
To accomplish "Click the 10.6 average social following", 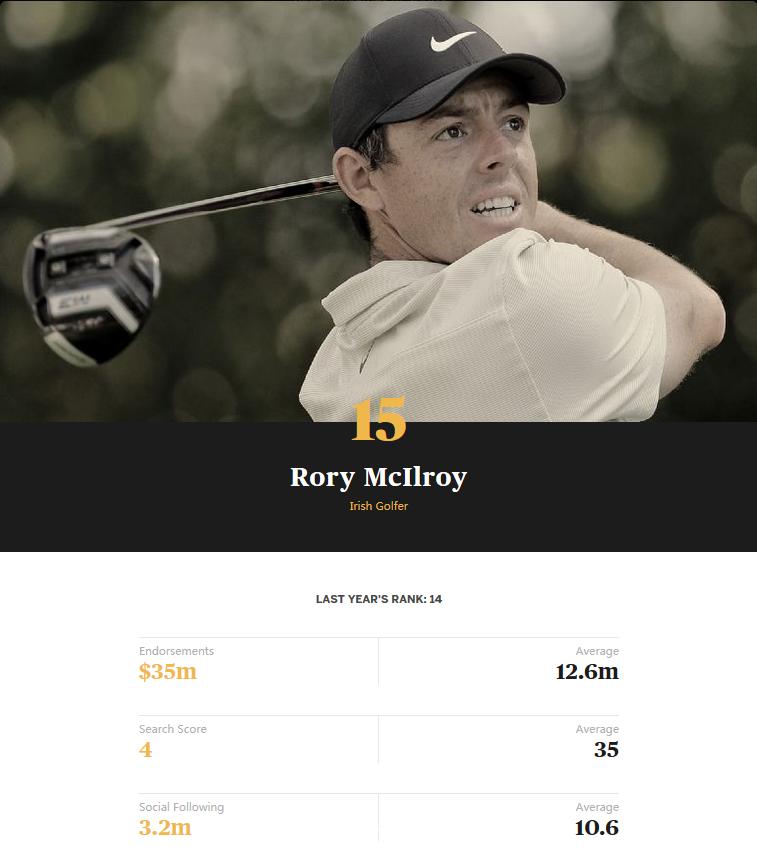I will pos(598,828).
